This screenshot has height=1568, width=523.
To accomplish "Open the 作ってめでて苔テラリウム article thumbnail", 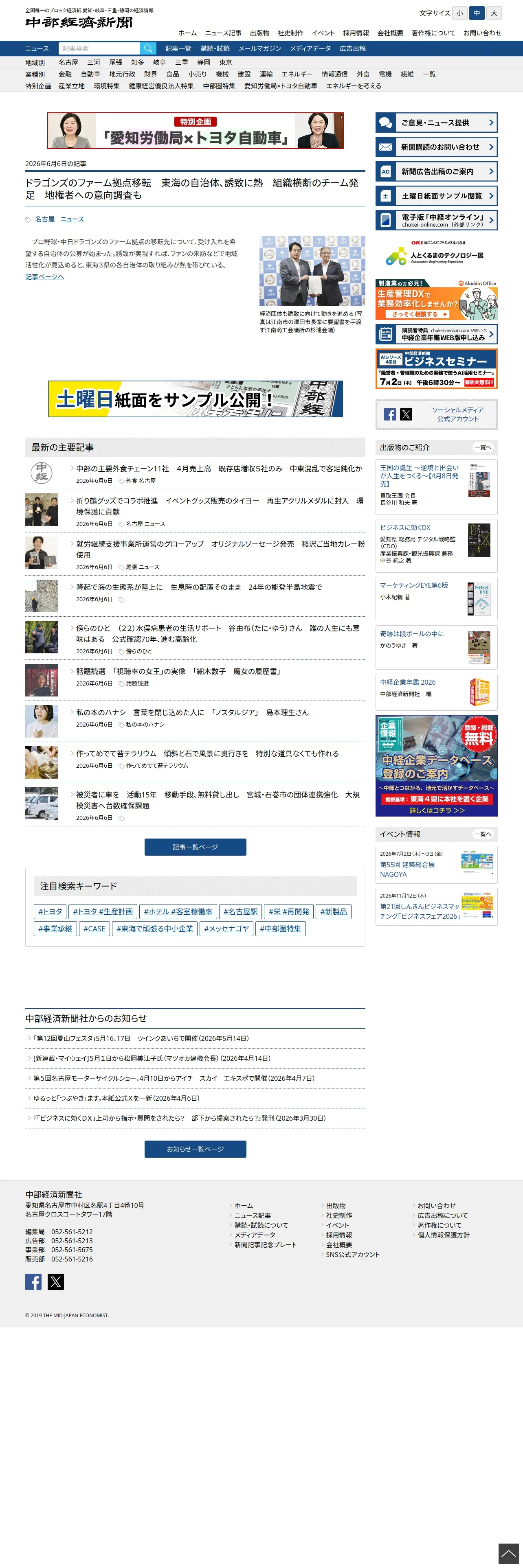I will (42, 762).
